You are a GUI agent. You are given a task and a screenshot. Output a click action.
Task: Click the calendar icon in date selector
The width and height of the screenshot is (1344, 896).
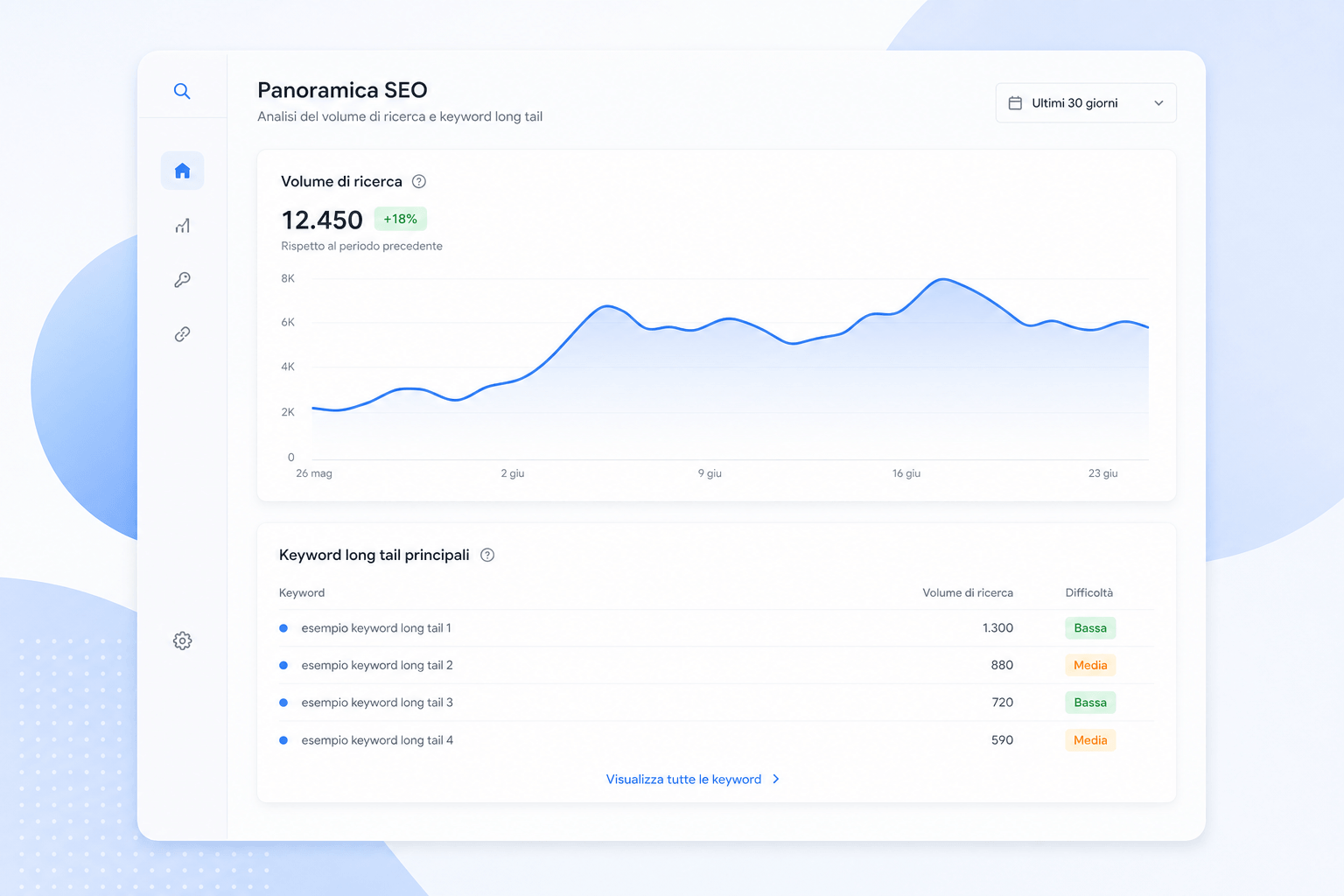1015,103
